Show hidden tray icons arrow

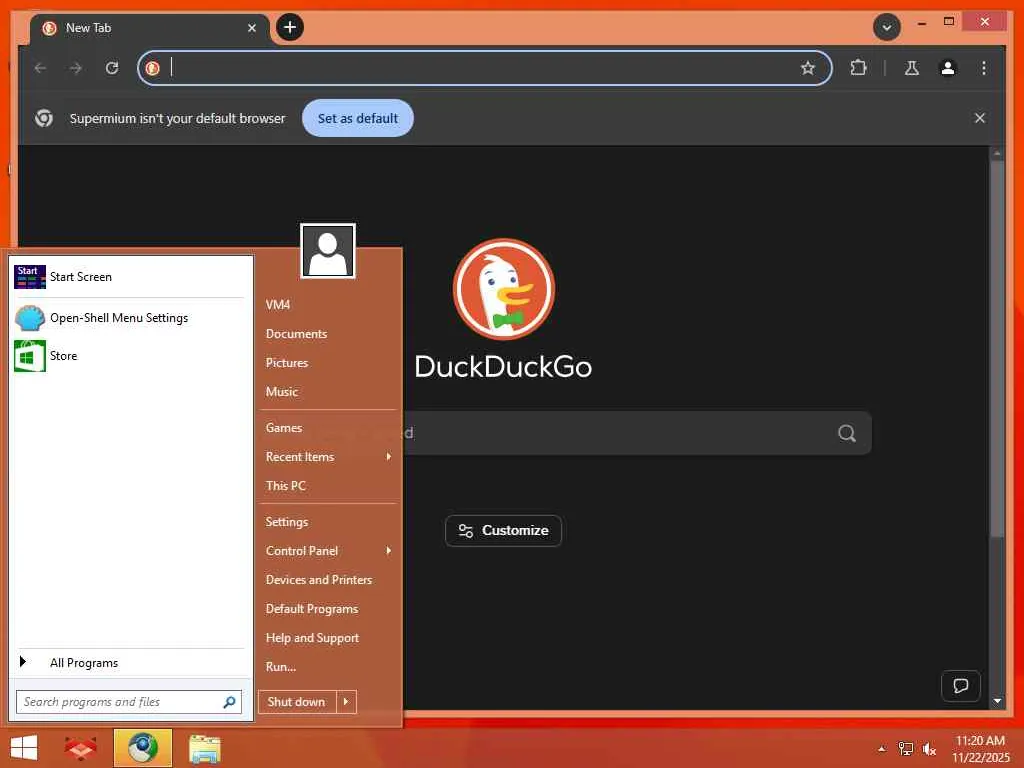click(x=882, y=748)
